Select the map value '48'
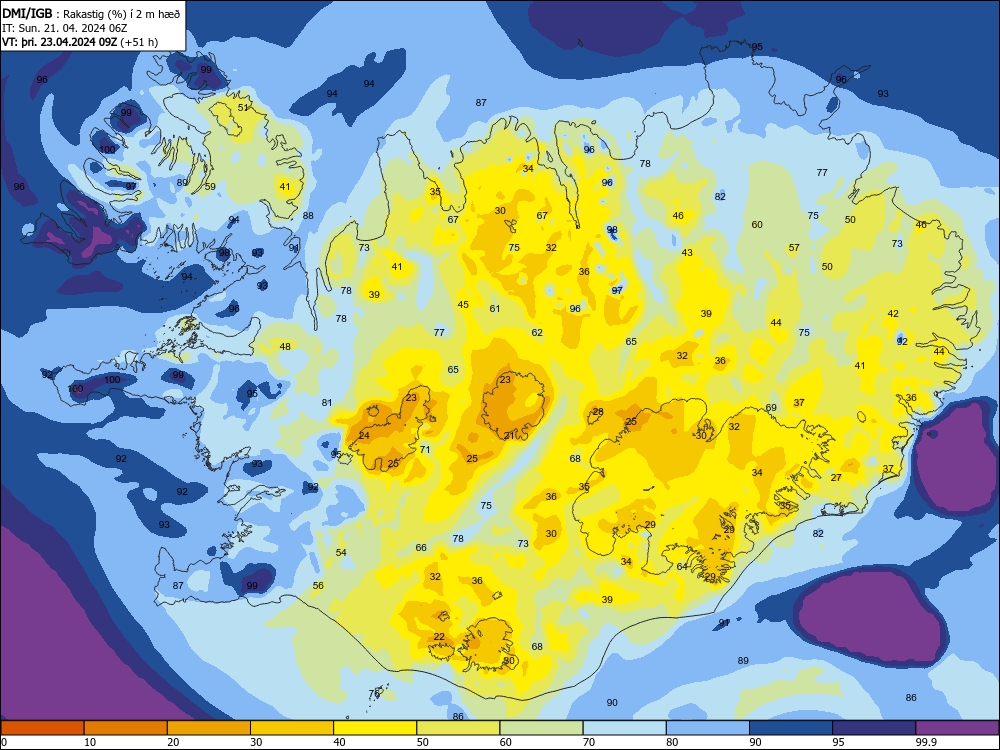Screen dimensions: 1000x750 (285, 346)
